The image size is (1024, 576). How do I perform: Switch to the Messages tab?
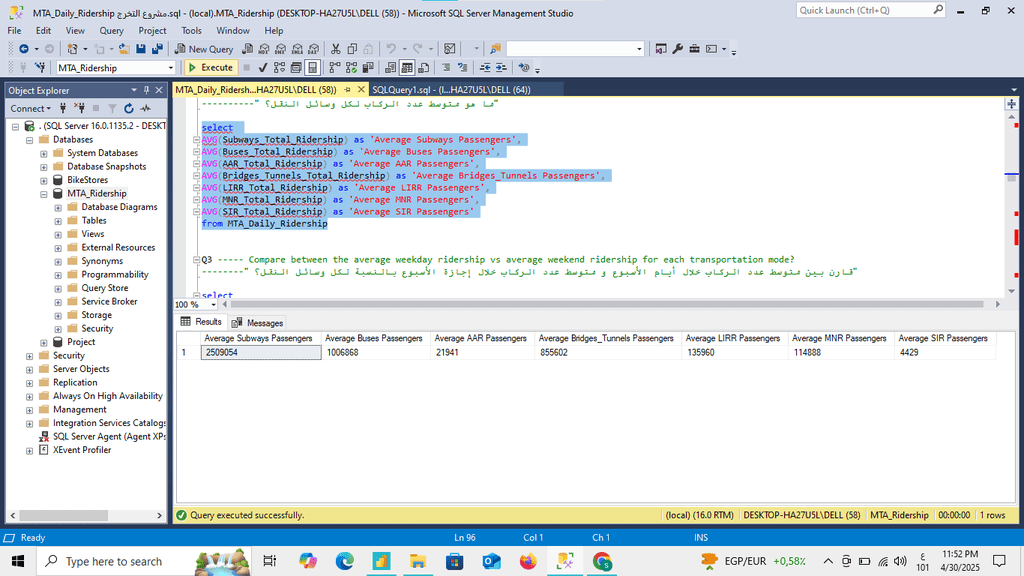(x=258, y=323)
